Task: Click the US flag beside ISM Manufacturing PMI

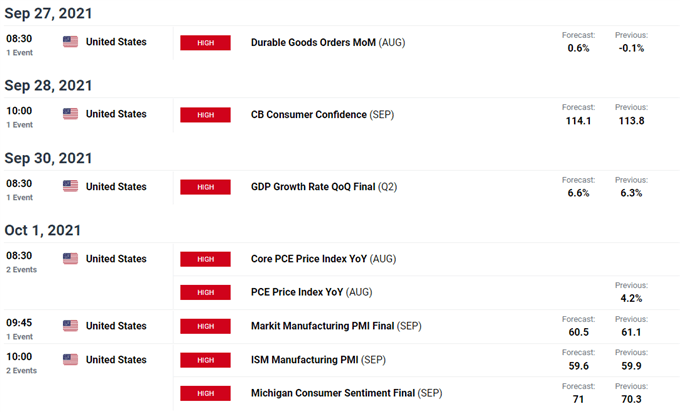Action: [70, 360]
